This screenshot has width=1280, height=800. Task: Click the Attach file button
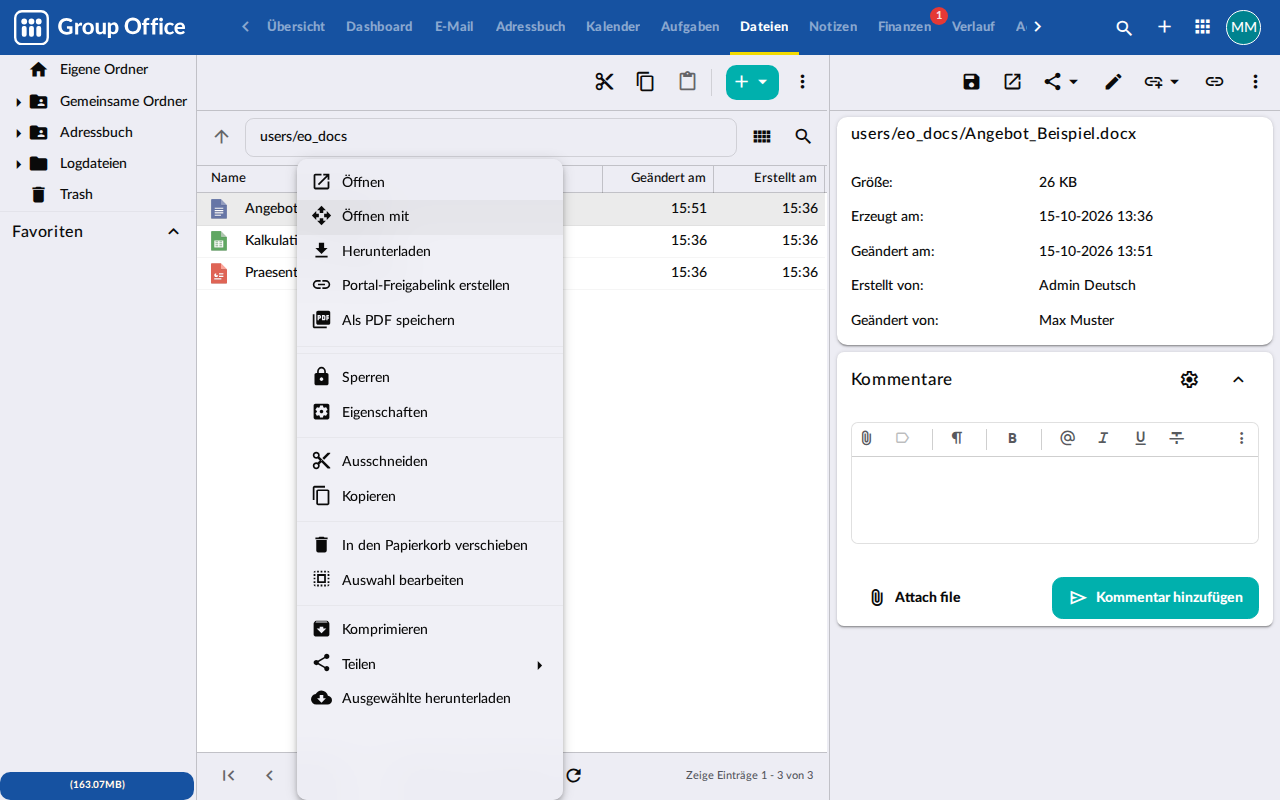(915, 598)
